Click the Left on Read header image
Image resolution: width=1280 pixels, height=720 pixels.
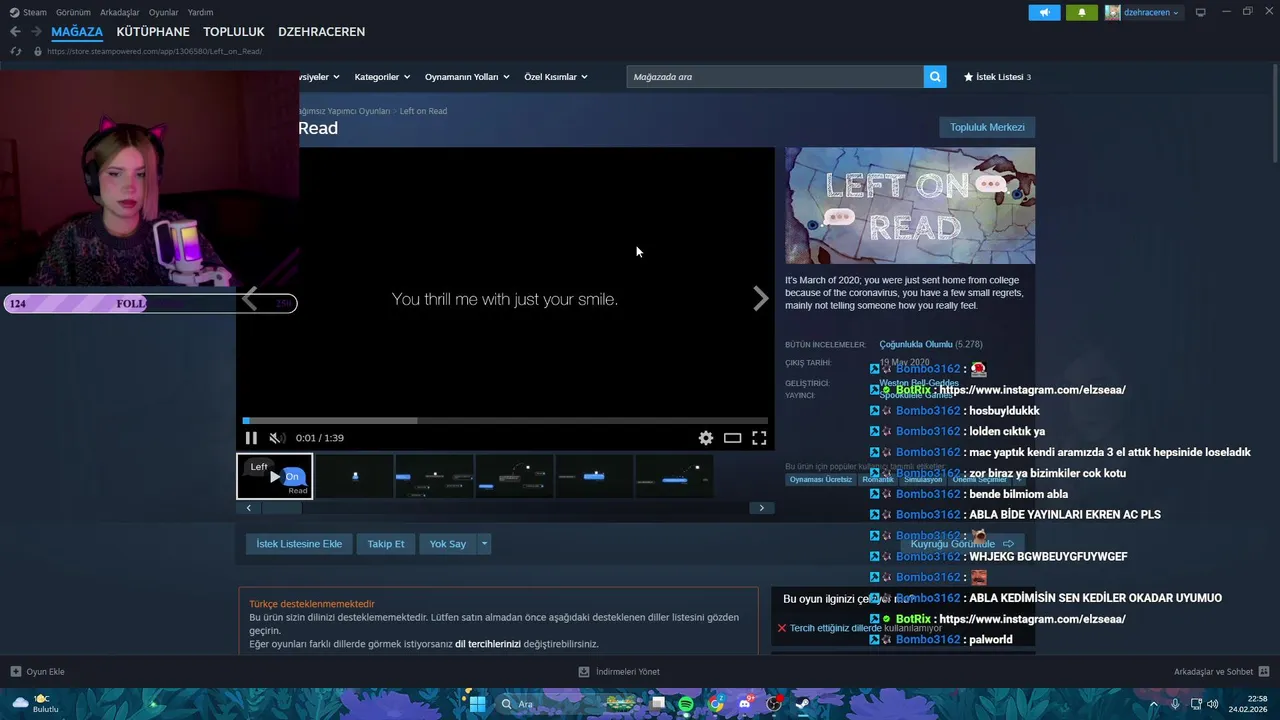(x=910, y=206)
